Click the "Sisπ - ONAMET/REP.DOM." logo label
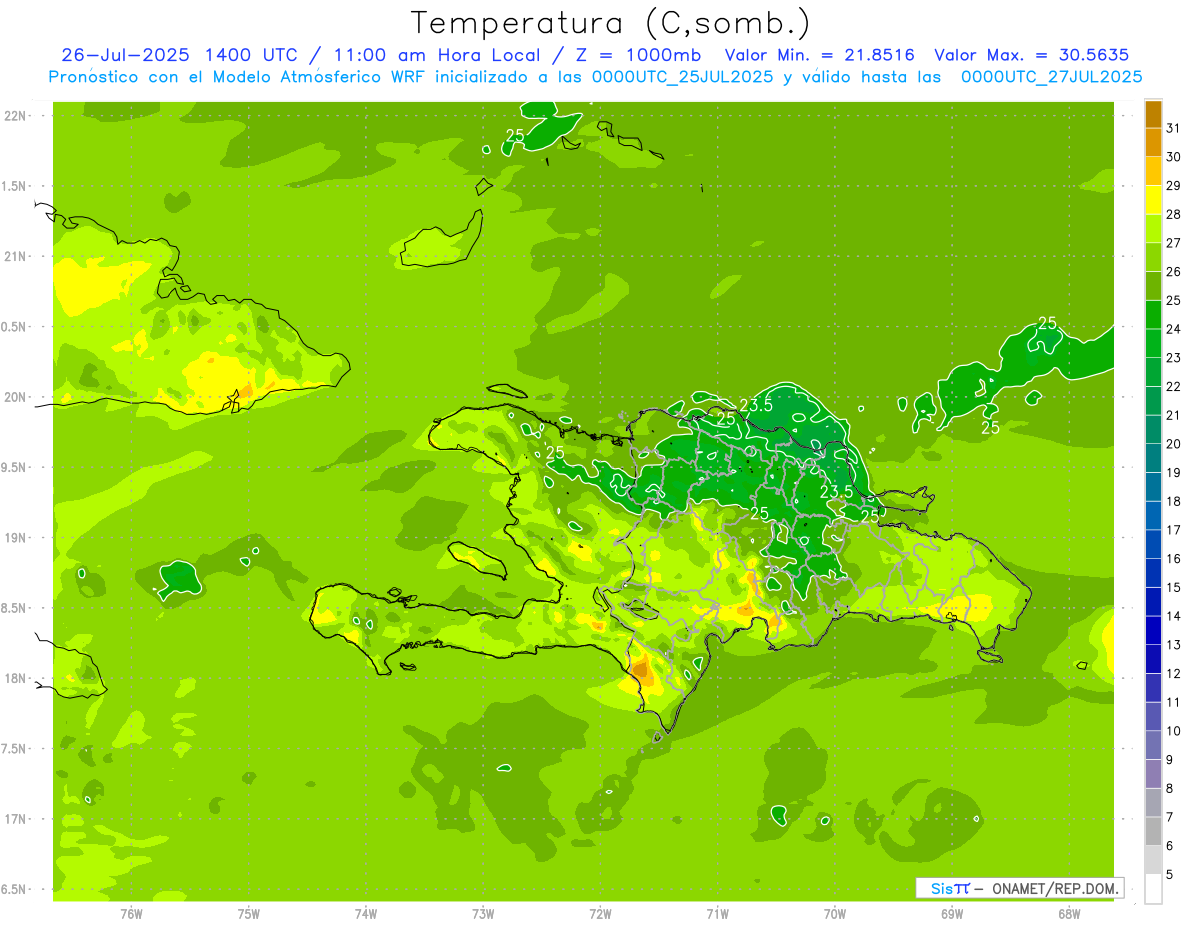The width and height of the screenshot is (1200, 927). pos(1020,888)
